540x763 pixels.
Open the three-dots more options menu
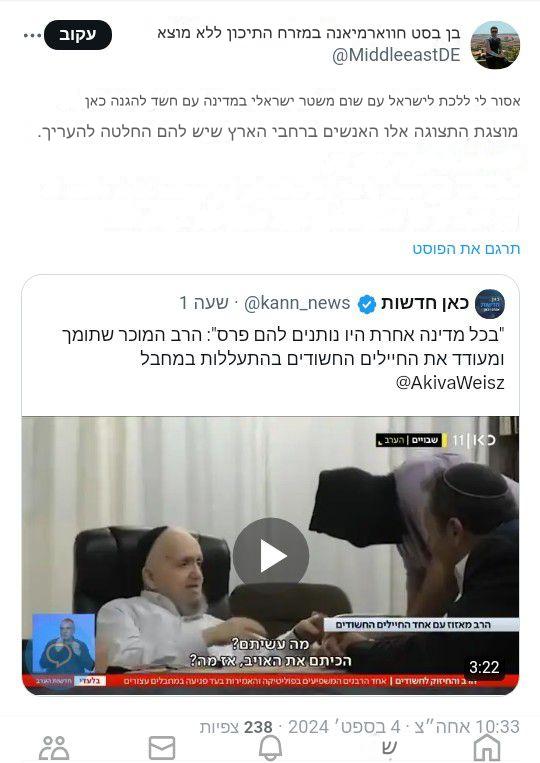32,36
